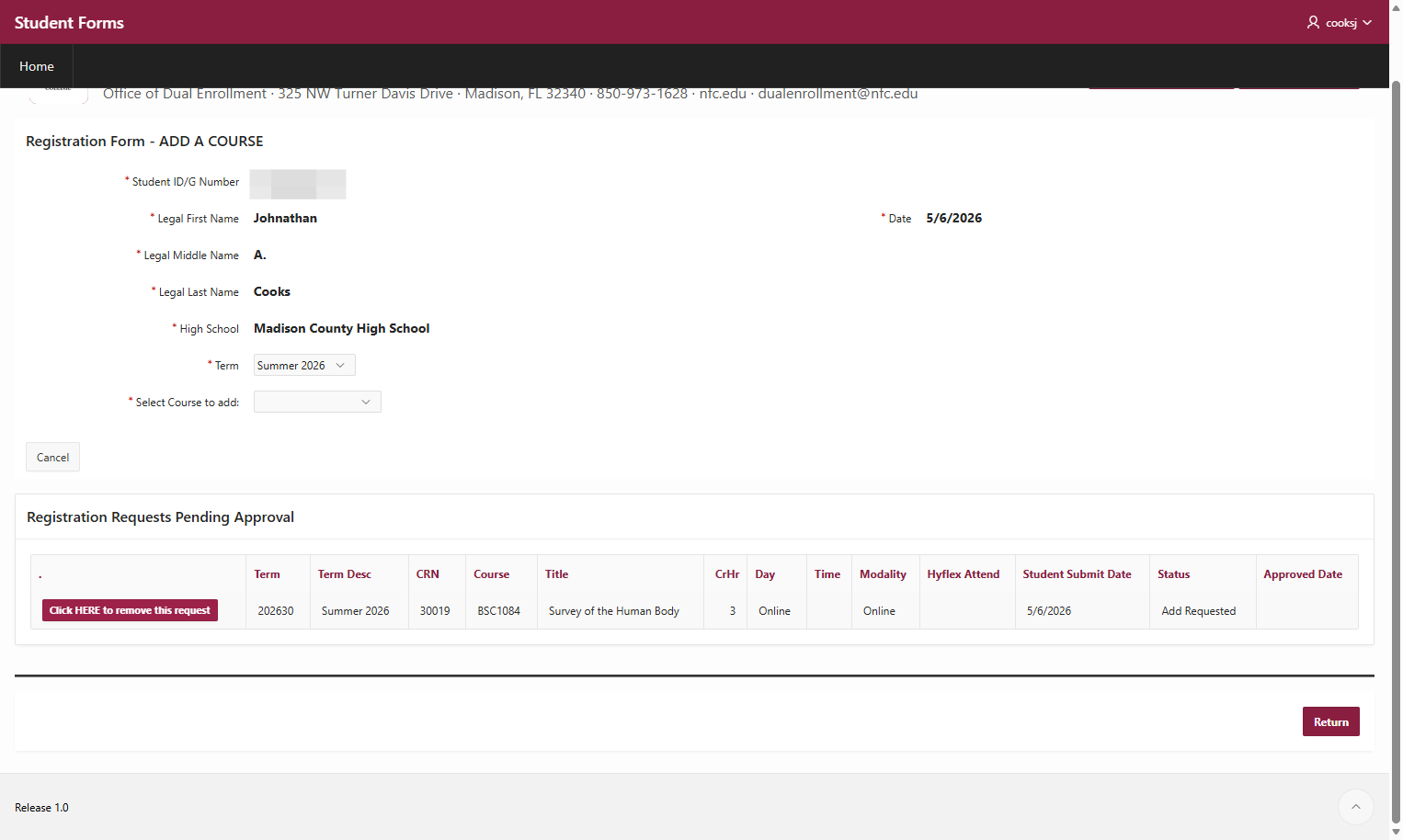Go to the Home menu item
Viewport: 1403px width, 840px height.
pyautogui.click(x=37, y=66)
